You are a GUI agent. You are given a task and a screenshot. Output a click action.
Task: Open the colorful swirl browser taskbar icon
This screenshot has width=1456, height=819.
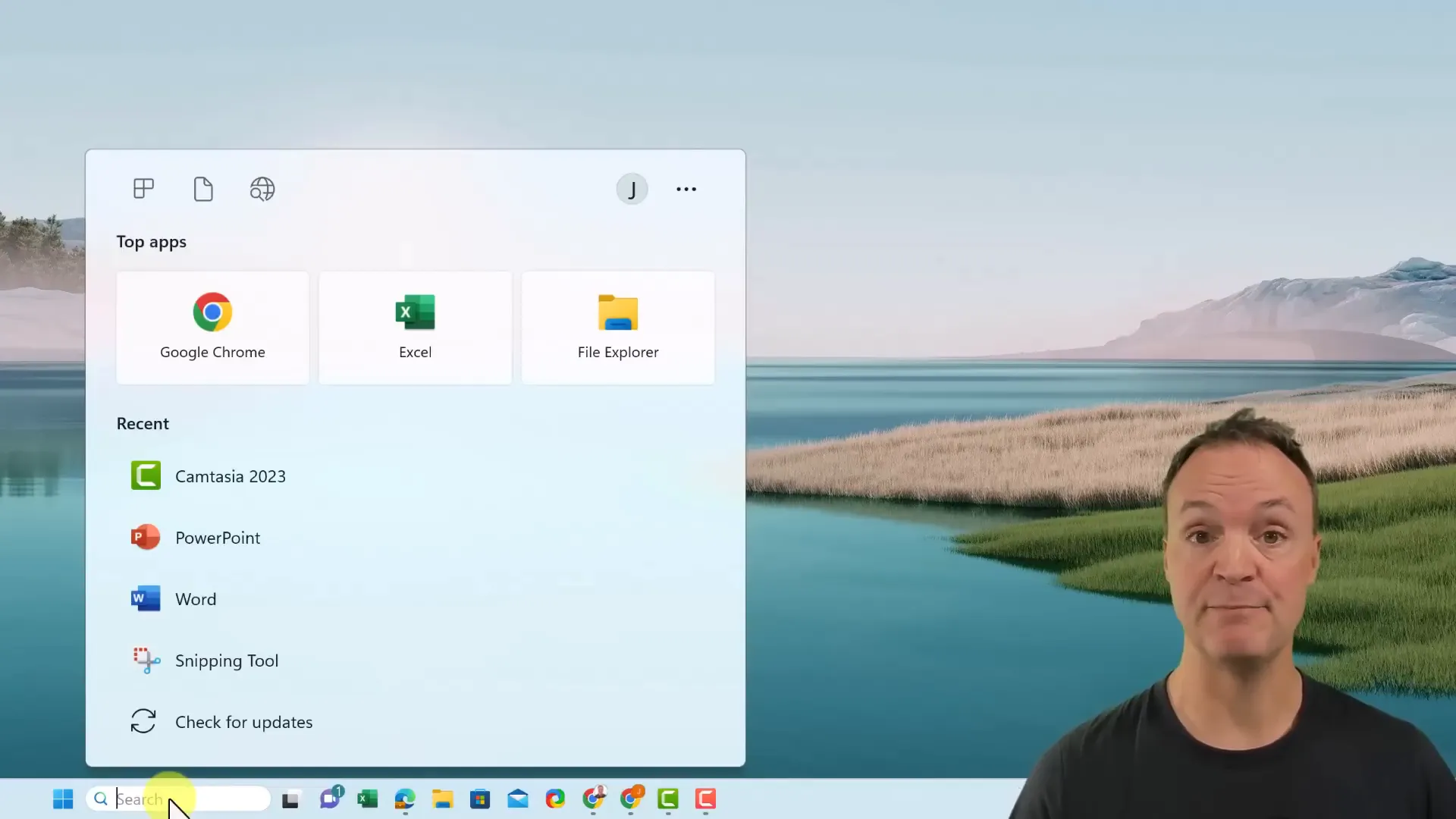[x=555, y=799]
